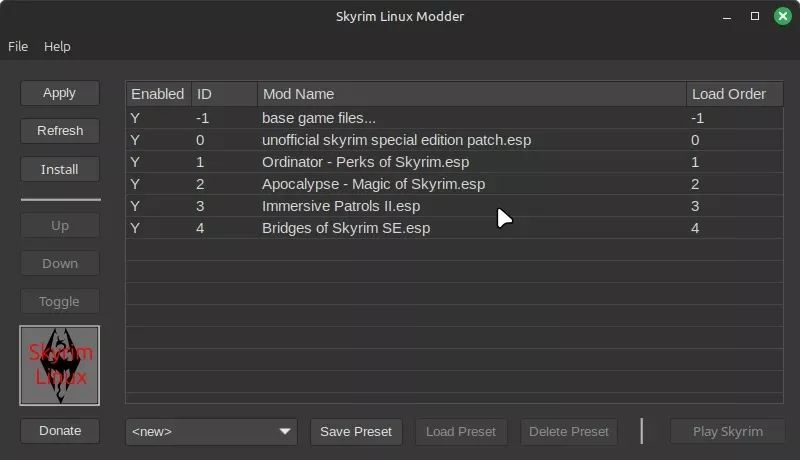This screenshot has height=460, width=800.
Task: Select the Immersive Patrols II.esp entry
Action: [x=454, y=206]
